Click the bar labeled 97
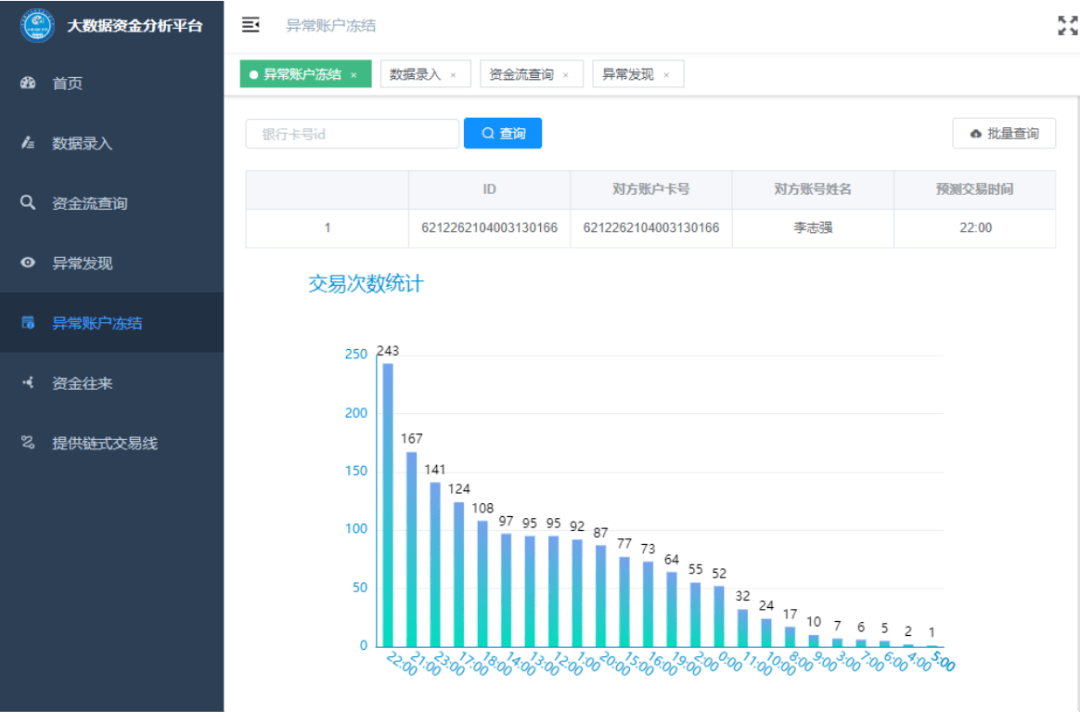 pos(506,589)
